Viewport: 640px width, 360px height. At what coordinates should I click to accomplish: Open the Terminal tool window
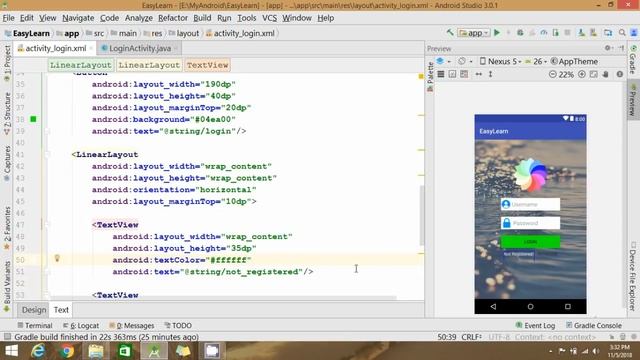pos(35,325)
